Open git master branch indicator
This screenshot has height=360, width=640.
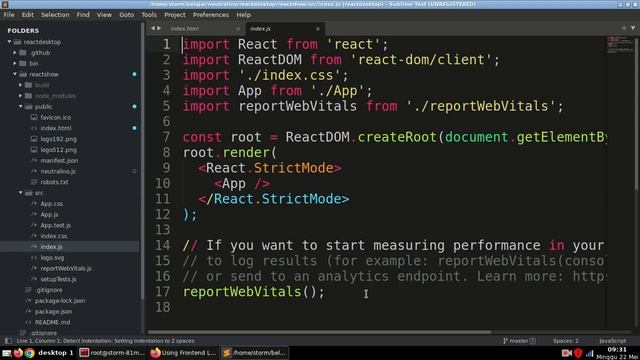coord(519,340)
